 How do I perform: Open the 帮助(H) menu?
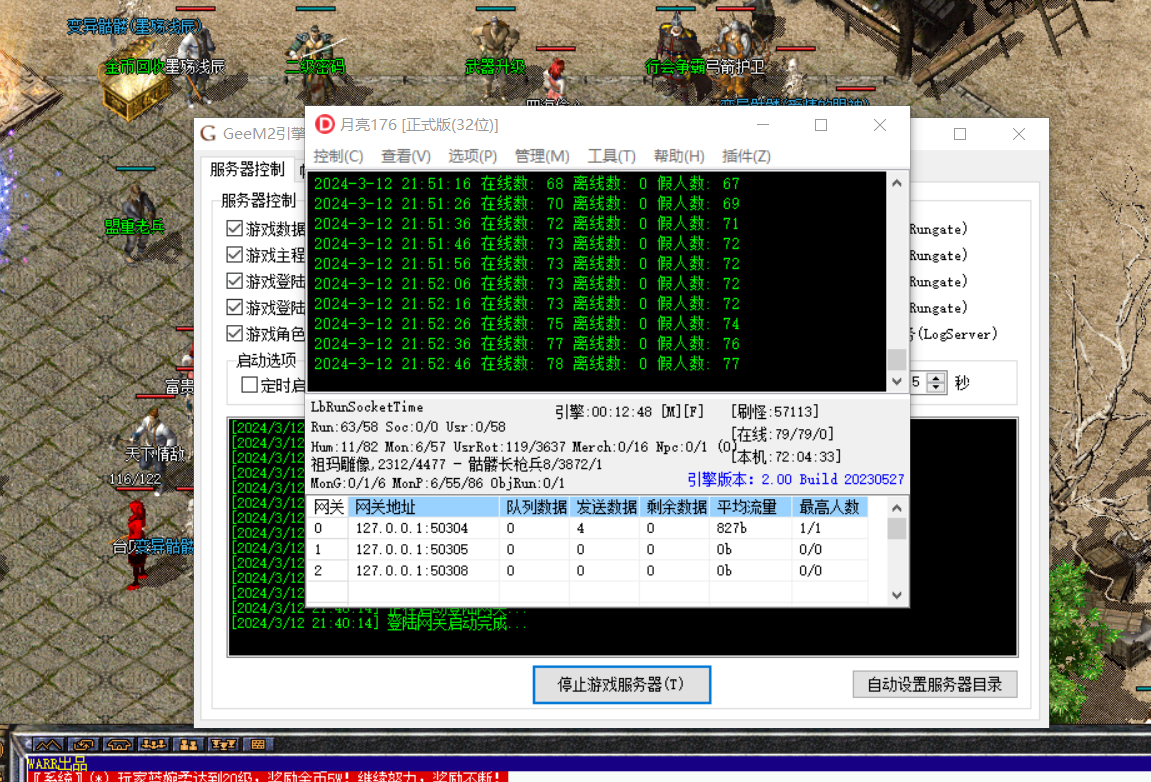pyautogui.click(x=679, y=156)
